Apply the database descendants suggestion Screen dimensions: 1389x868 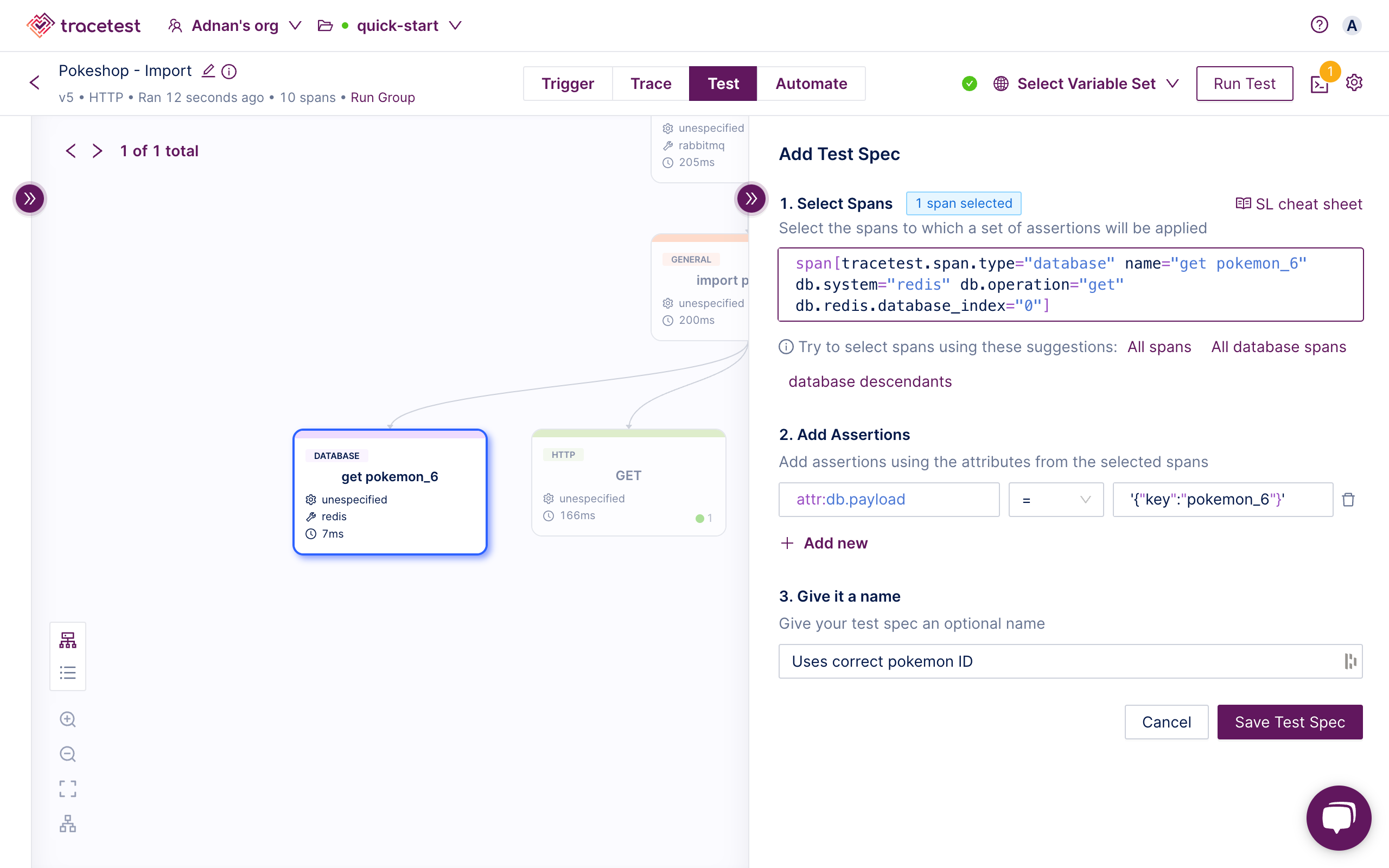870,382
